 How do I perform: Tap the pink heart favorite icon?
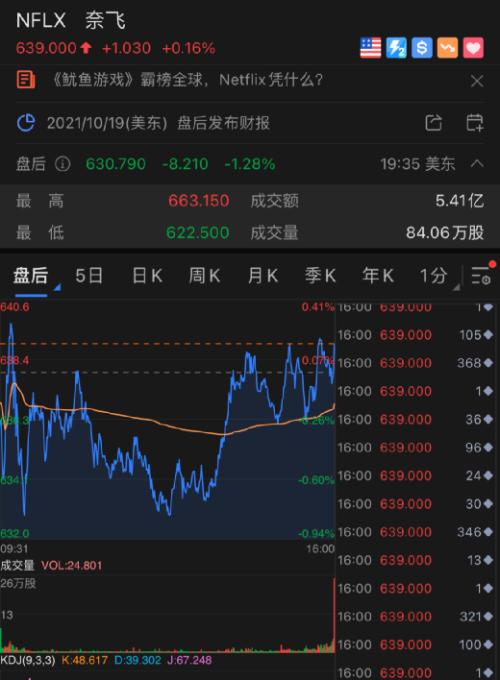click(473, 48)
